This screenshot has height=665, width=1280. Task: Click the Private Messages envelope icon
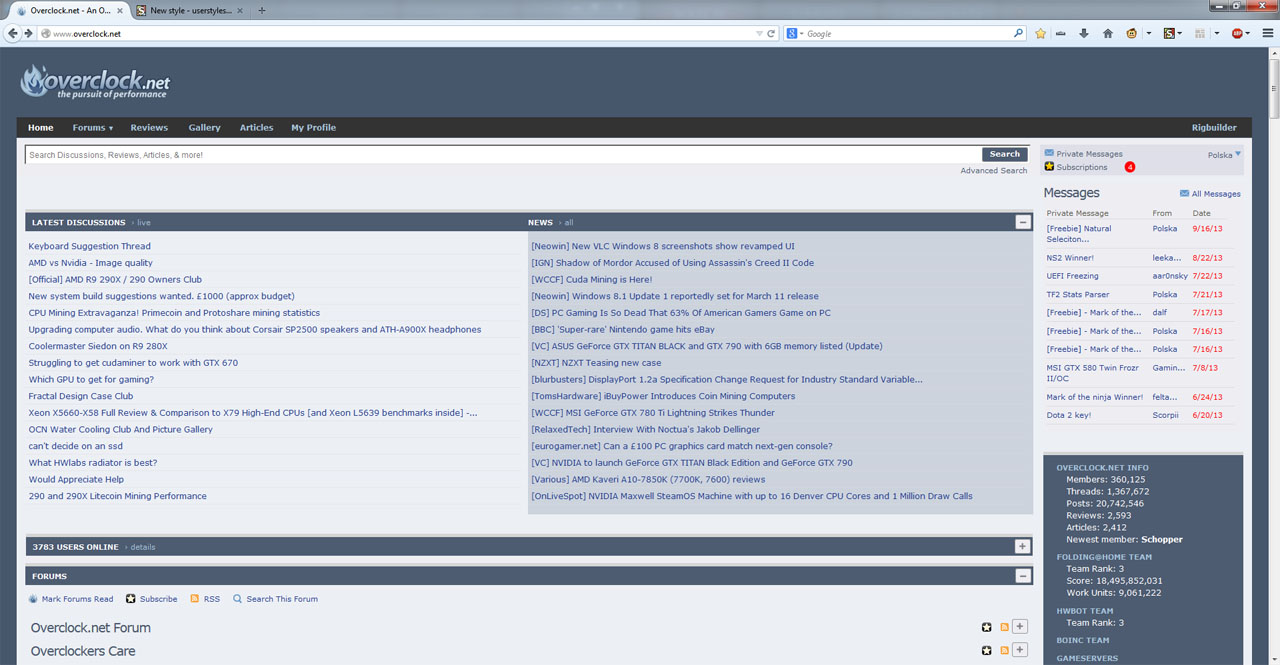click(1049, 154)
